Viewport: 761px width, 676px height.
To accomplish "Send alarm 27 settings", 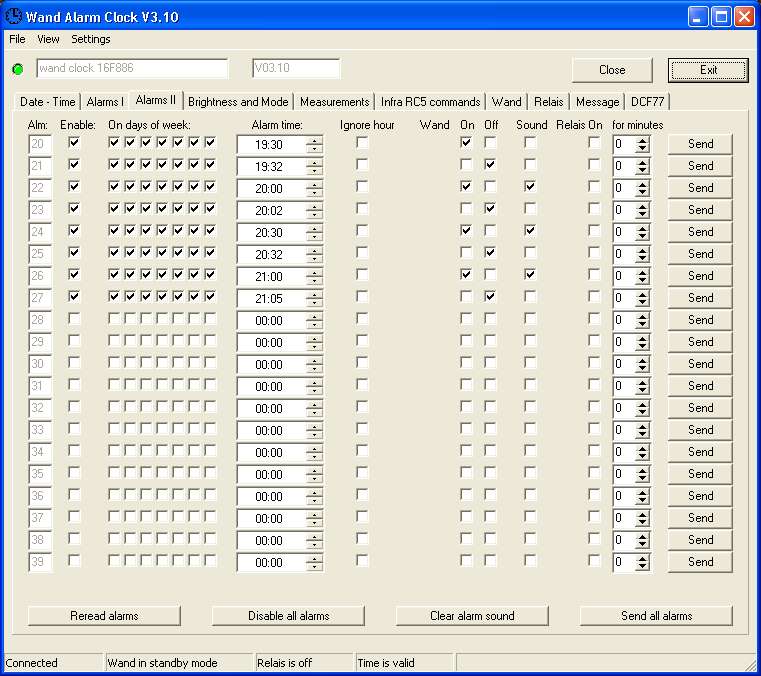I will click(x=700, y=298).
